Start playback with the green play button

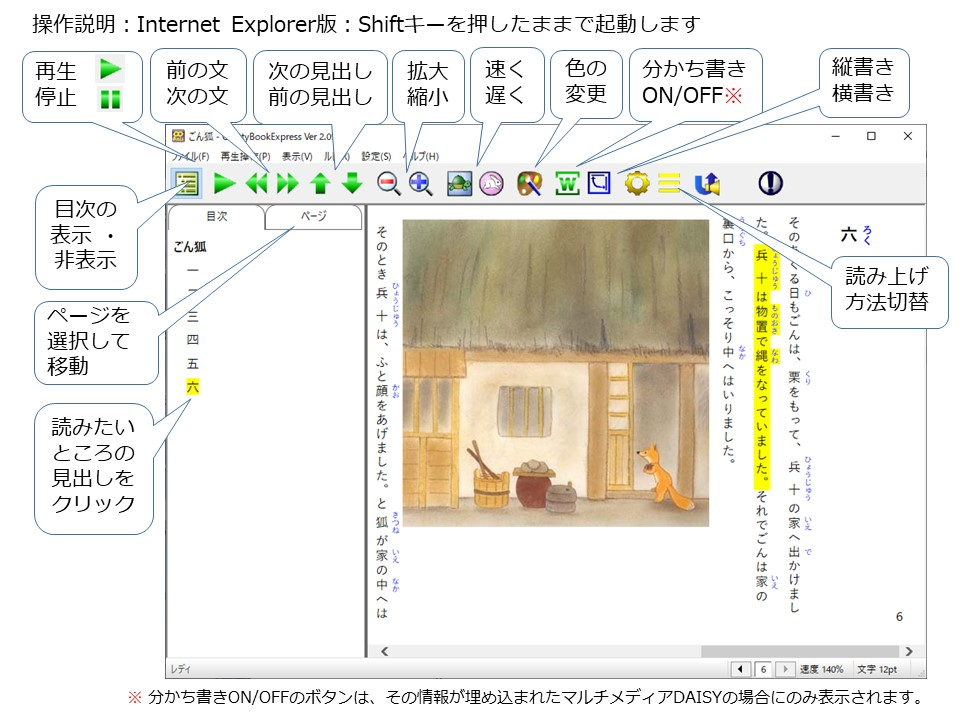tap(224, 183)
